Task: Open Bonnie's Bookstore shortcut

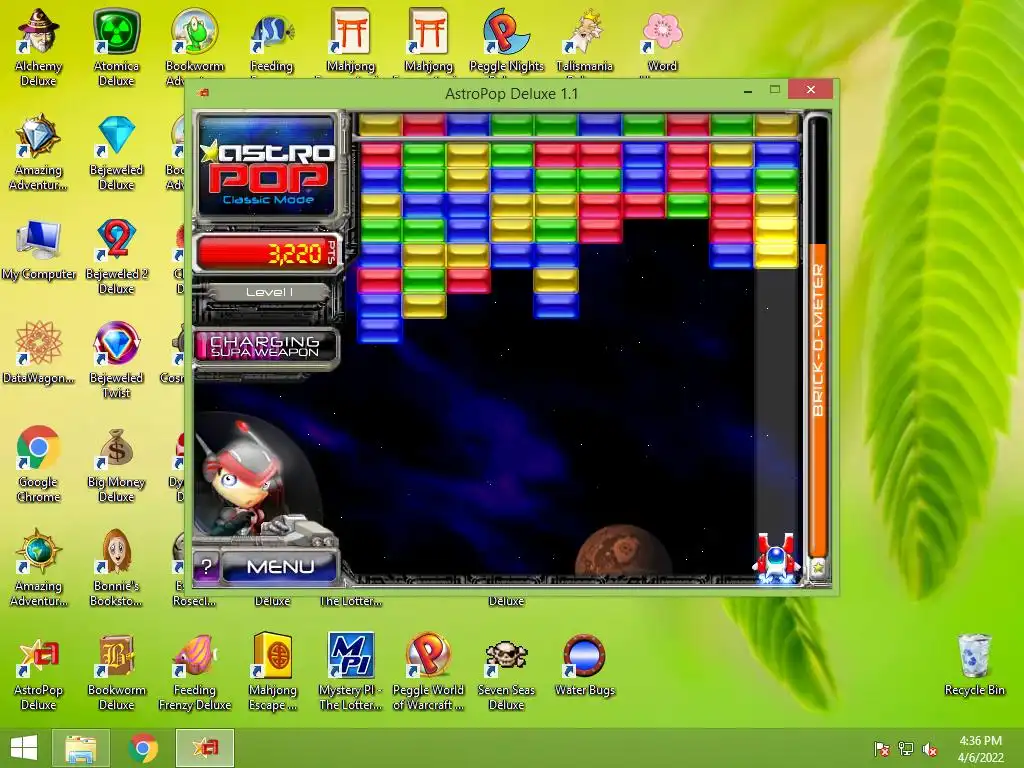Action: 116,567
